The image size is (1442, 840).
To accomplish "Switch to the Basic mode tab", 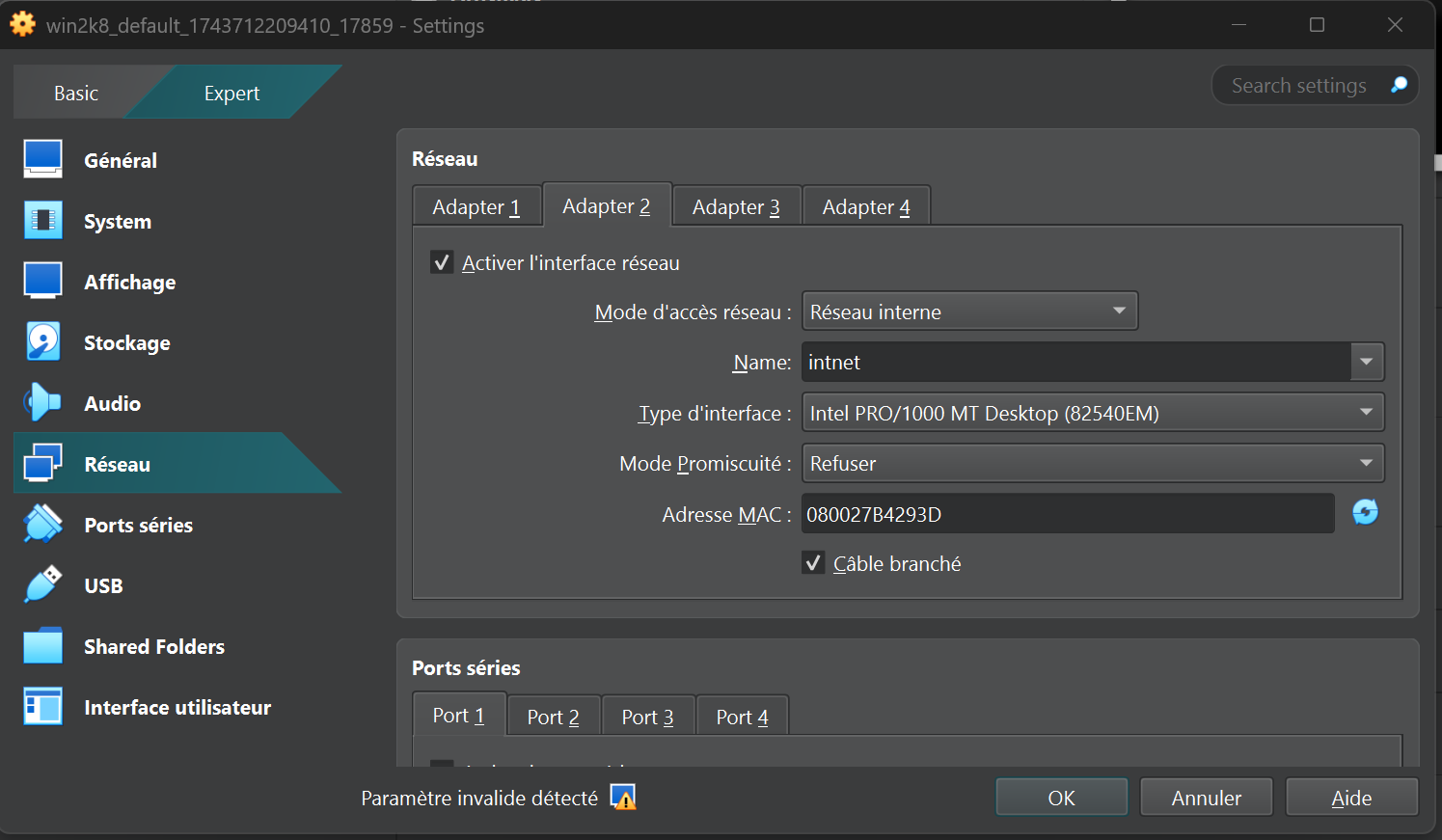I will pyautogui.click(x=76, y=94).
